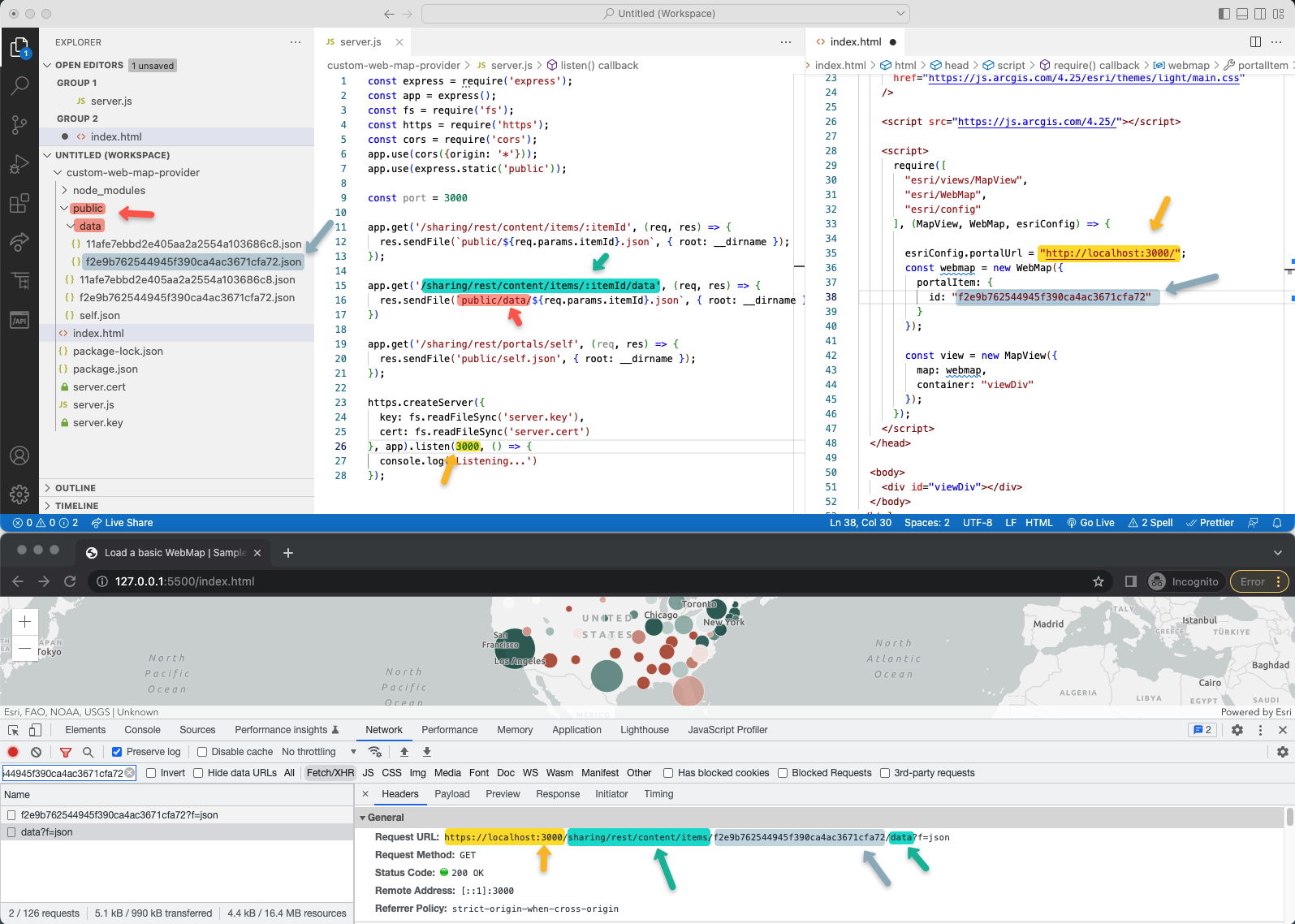Screen dimensions: 1295x924
Task: Open the Explorer view in VS Code activity bar
Action: (19, 48)
